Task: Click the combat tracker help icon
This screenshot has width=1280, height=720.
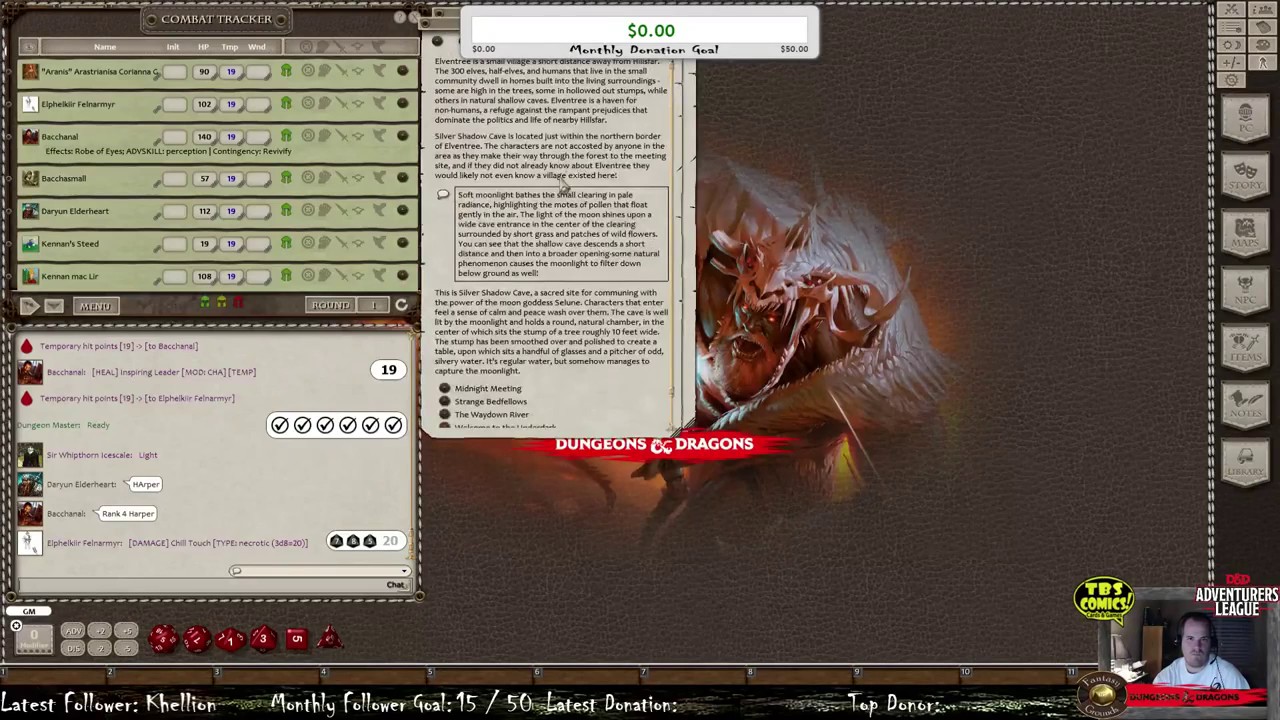Action: (400, 17)
